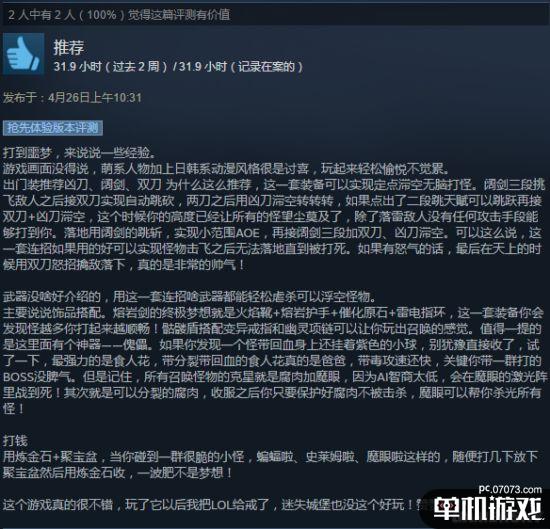Viewport: 550px width, 529px height.
Task: Click the line starting 出门装推荐凶刀
Action: (x=274, y=185)
